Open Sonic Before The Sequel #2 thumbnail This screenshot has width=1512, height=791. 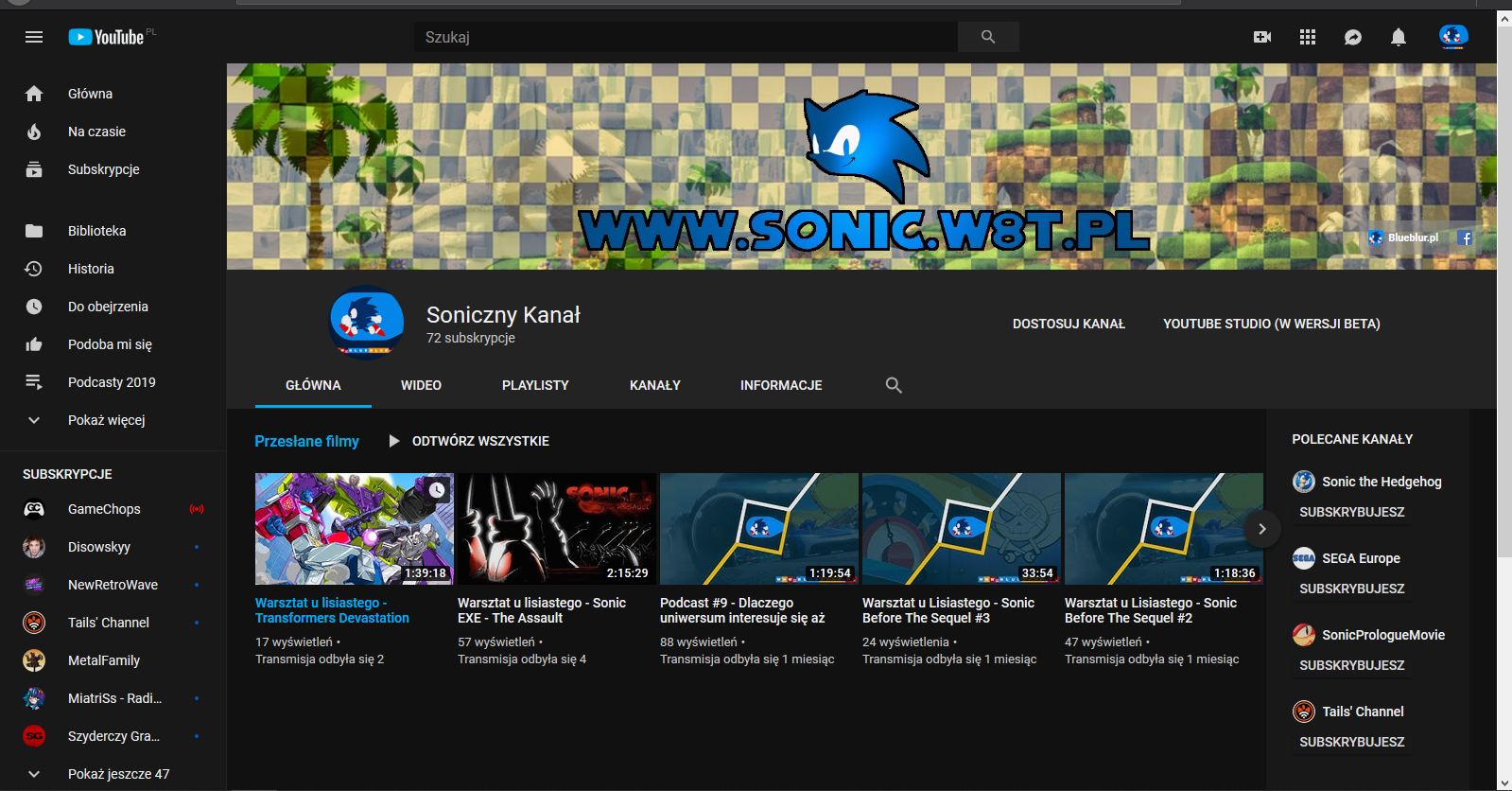pos(1164,529)
